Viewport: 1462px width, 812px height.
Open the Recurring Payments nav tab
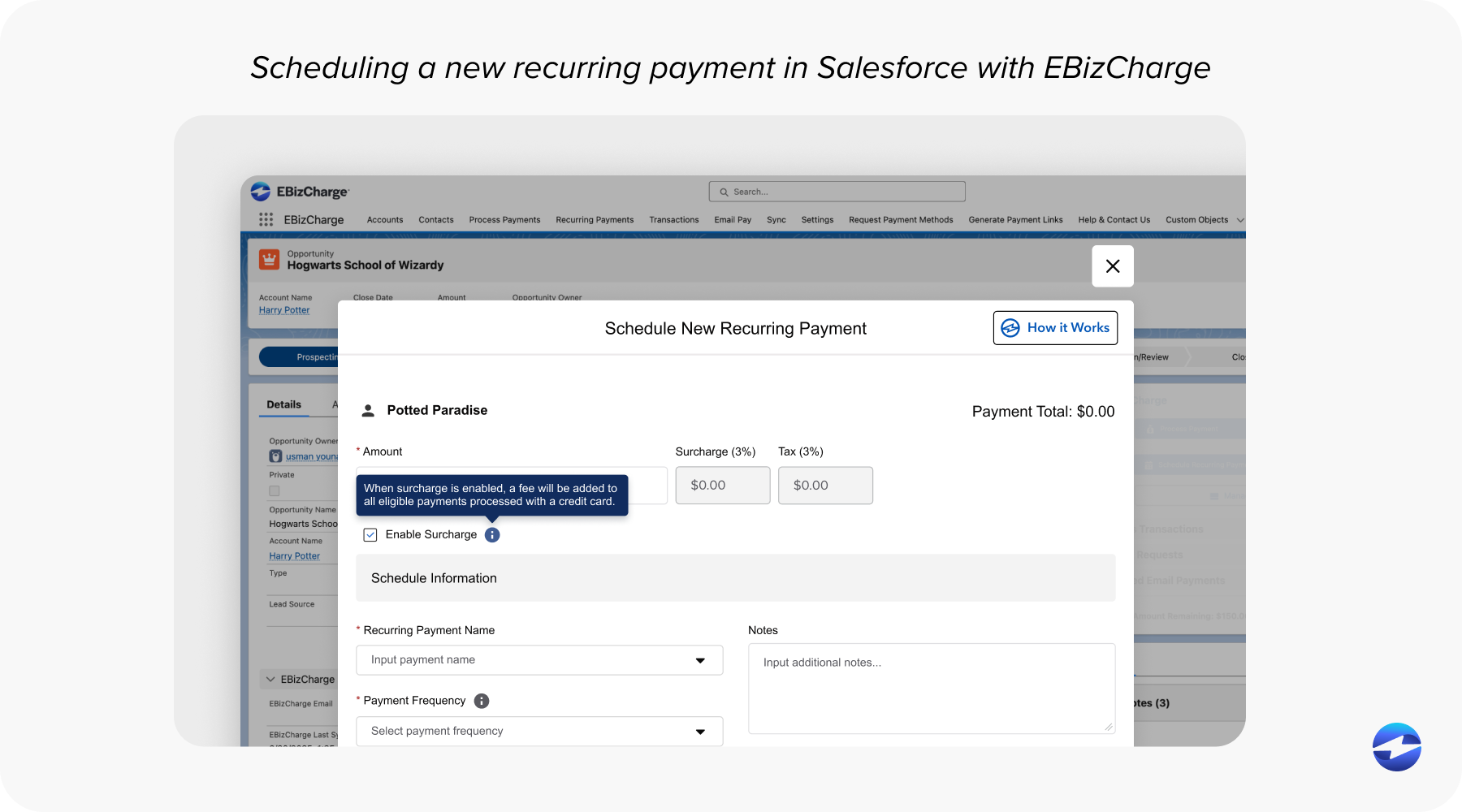[x=594, y=220]
